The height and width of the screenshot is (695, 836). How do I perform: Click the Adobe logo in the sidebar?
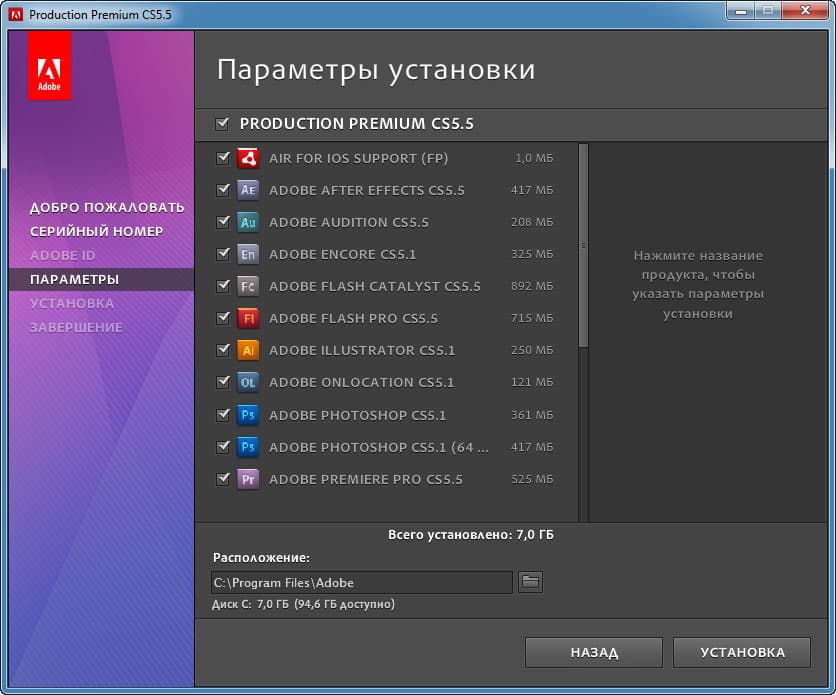49,66
